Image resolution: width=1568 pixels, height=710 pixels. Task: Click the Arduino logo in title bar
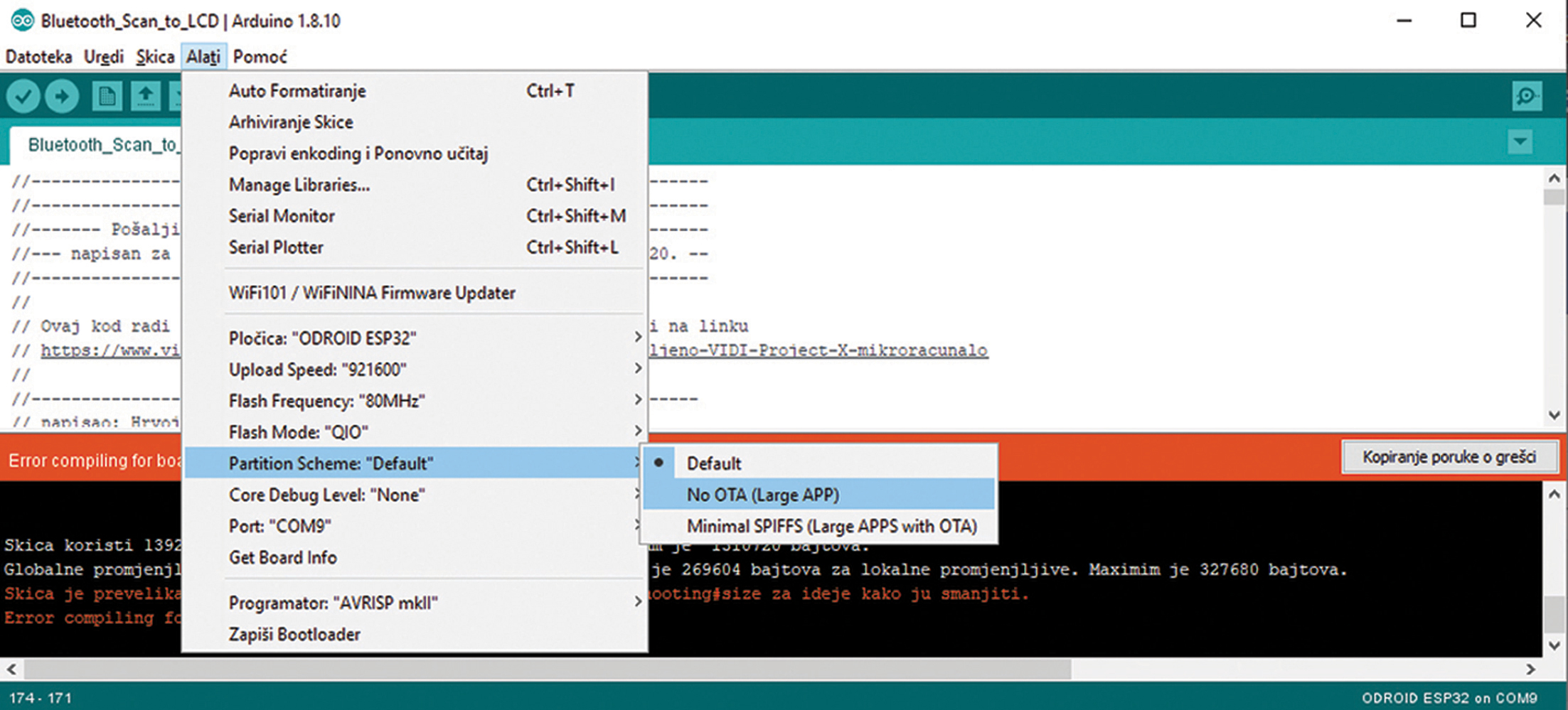tap(21, 21)
